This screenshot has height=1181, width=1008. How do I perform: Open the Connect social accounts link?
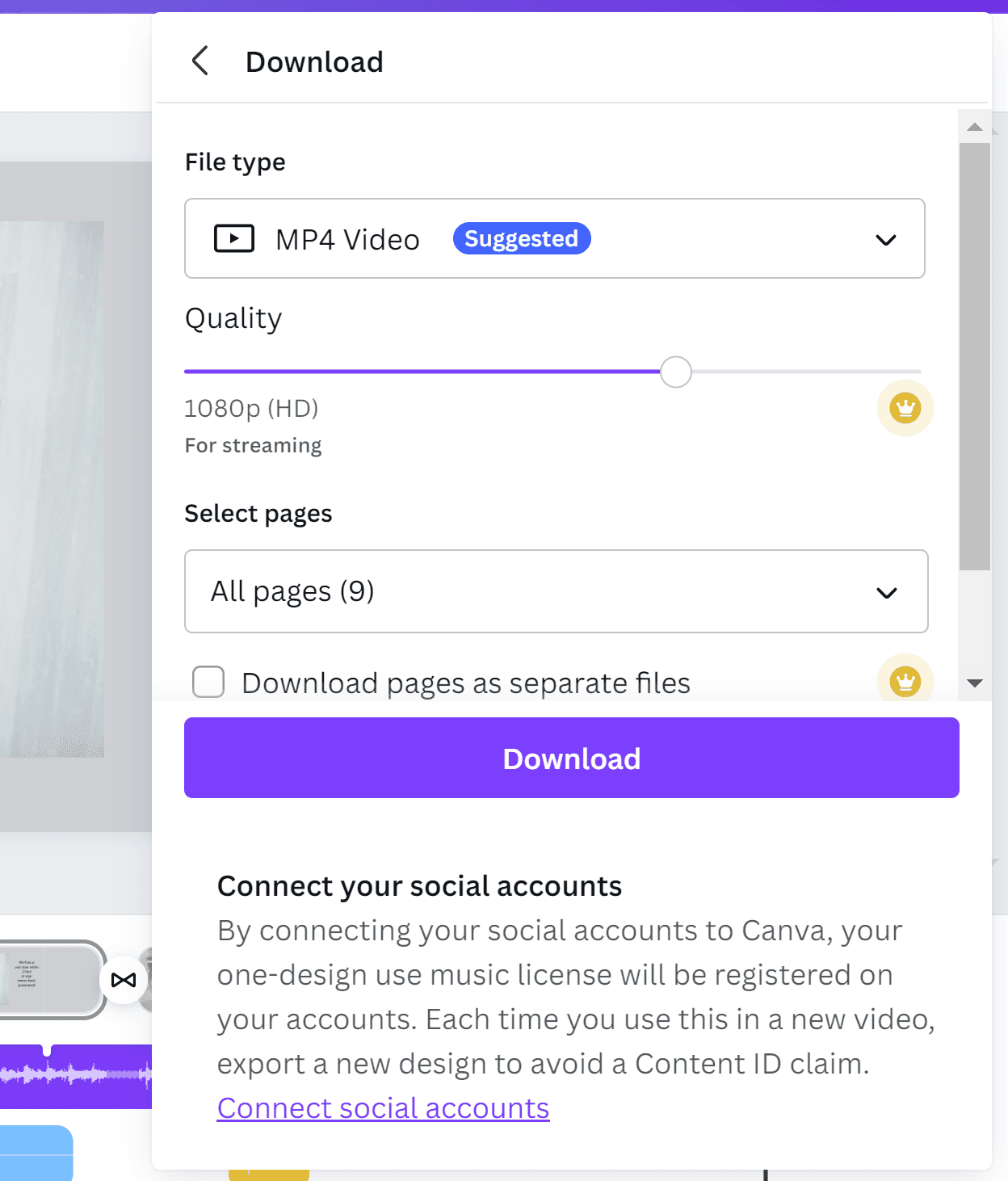(383, 1108)
